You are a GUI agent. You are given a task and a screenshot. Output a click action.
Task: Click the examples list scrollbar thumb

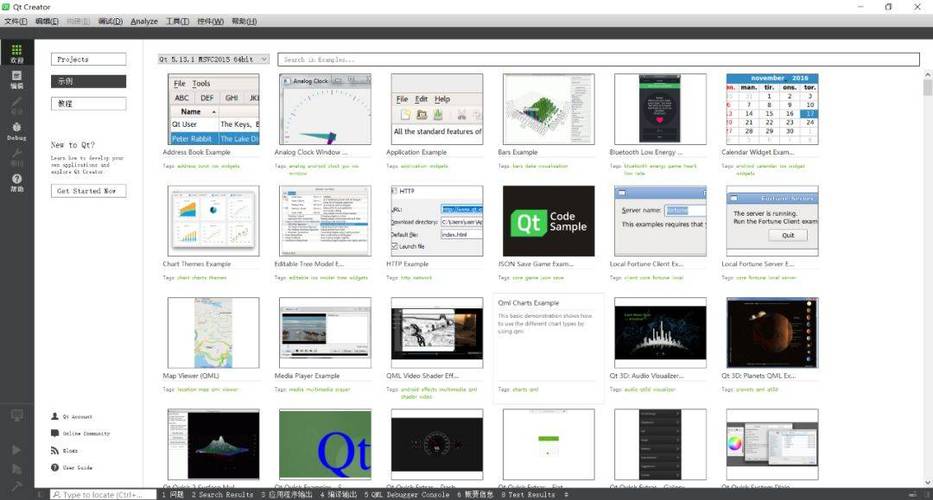pos(928,88)
